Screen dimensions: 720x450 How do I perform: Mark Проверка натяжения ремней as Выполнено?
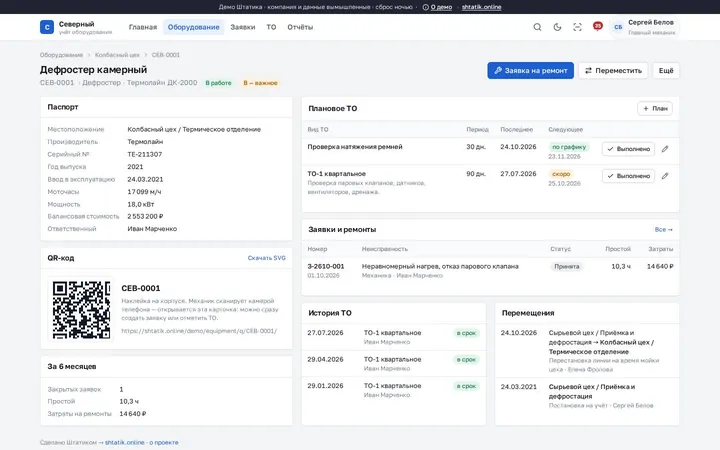(x=628, y=149)
